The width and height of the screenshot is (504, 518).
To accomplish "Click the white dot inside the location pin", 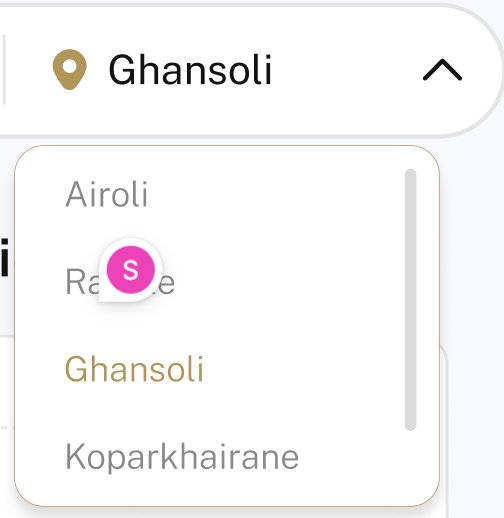I will tap(70, 66).
